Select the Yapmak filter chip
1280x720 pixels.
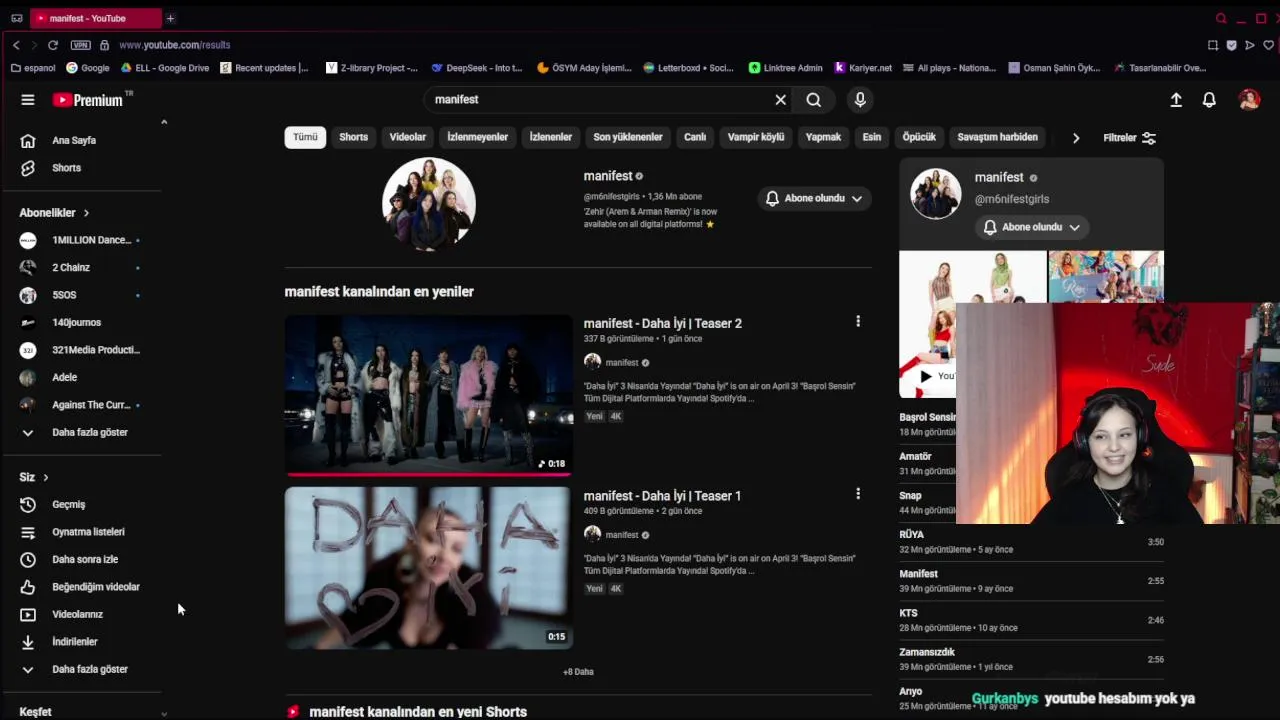(823, 137)
